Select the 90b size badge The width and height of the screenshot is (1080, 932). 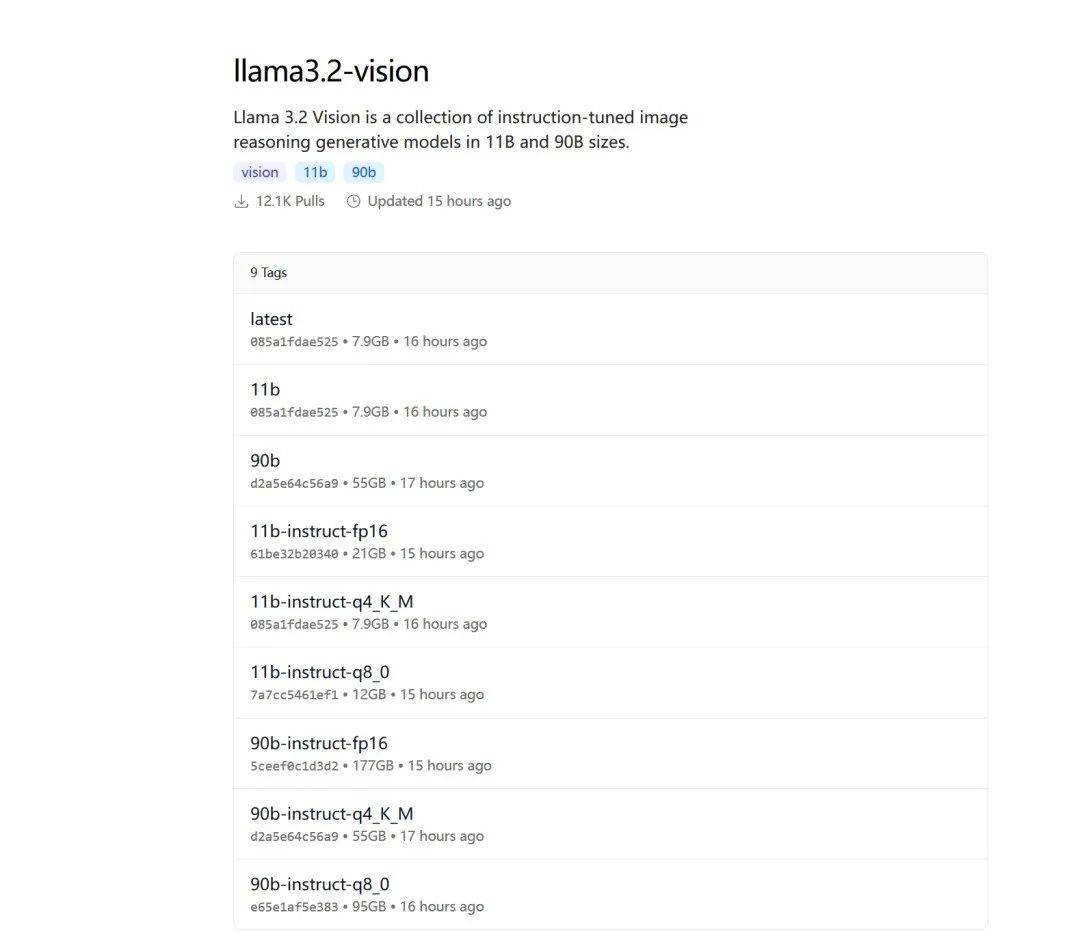(364, 172)
